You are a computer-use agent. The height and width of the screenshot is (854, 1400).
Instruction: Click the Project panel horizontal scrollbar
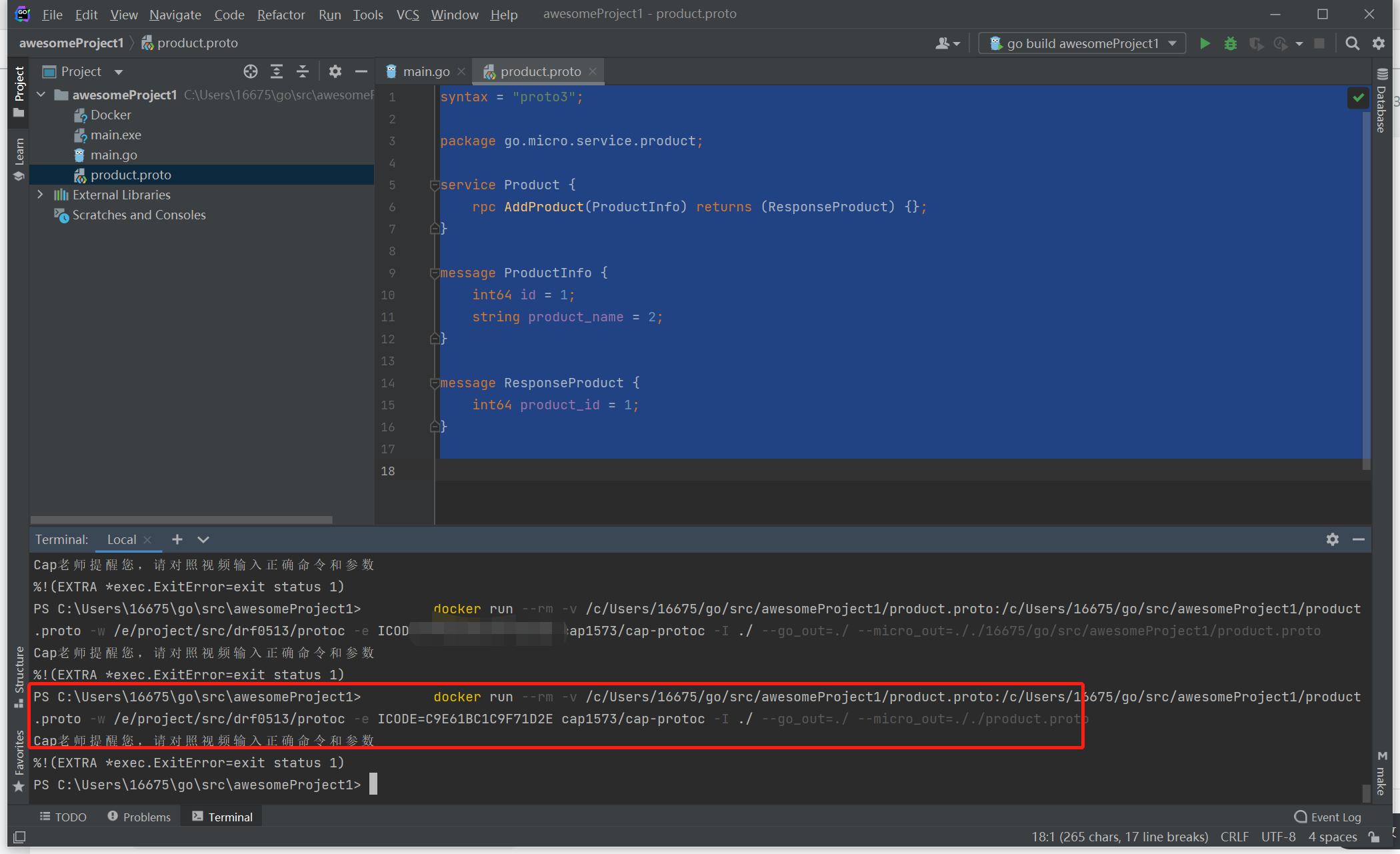coord(181,519)
